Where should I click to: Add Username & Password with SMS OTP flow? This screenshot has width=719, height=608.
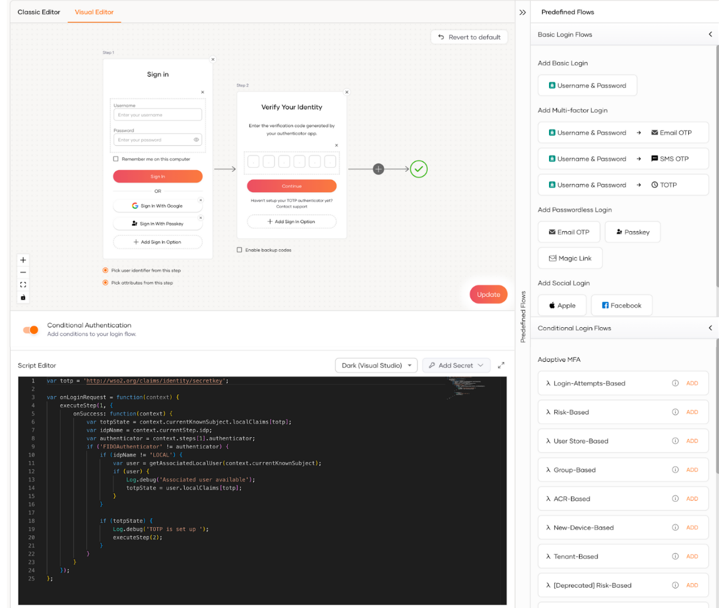click(623, 159)
